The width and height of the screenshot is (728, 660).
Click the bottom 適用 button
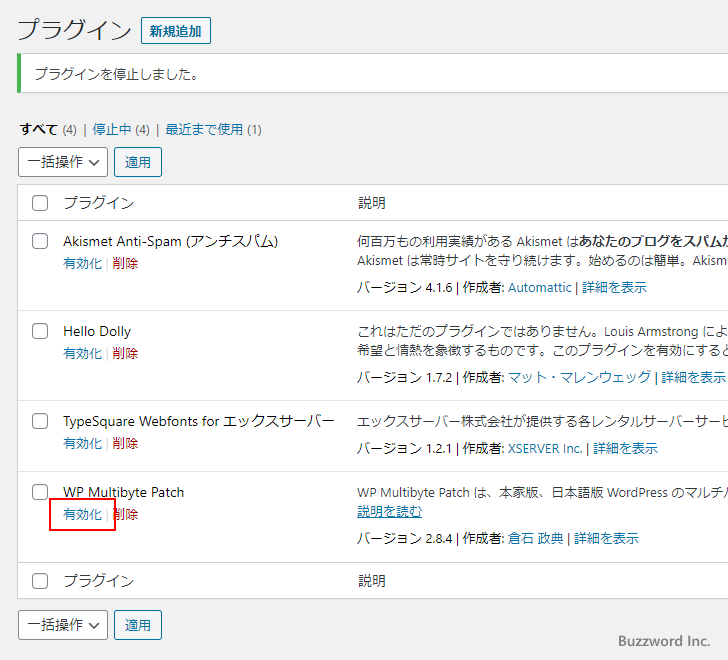(x=138, y=625)
